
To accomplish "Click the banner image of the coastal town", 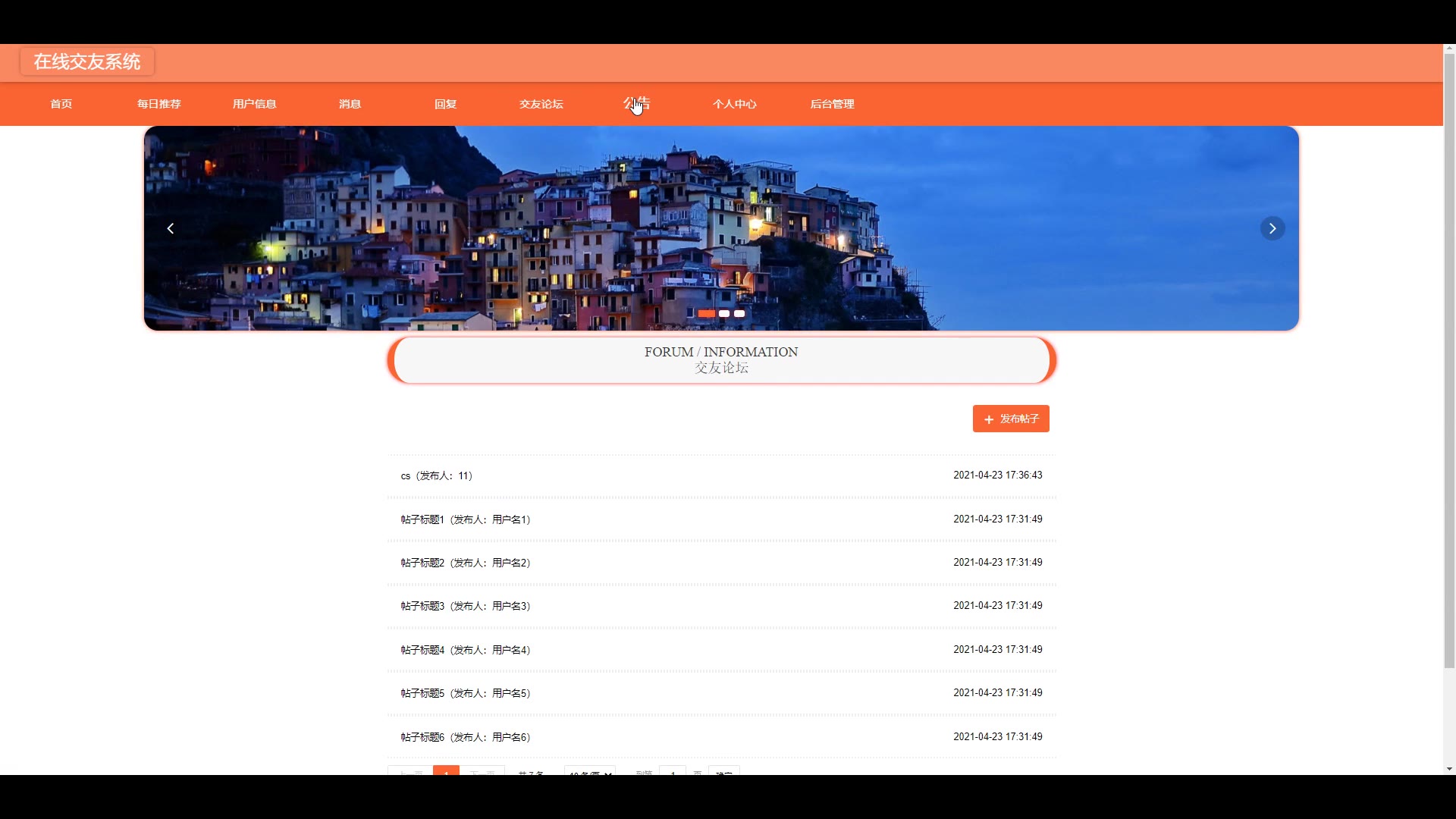I will [x=721, y=228].
